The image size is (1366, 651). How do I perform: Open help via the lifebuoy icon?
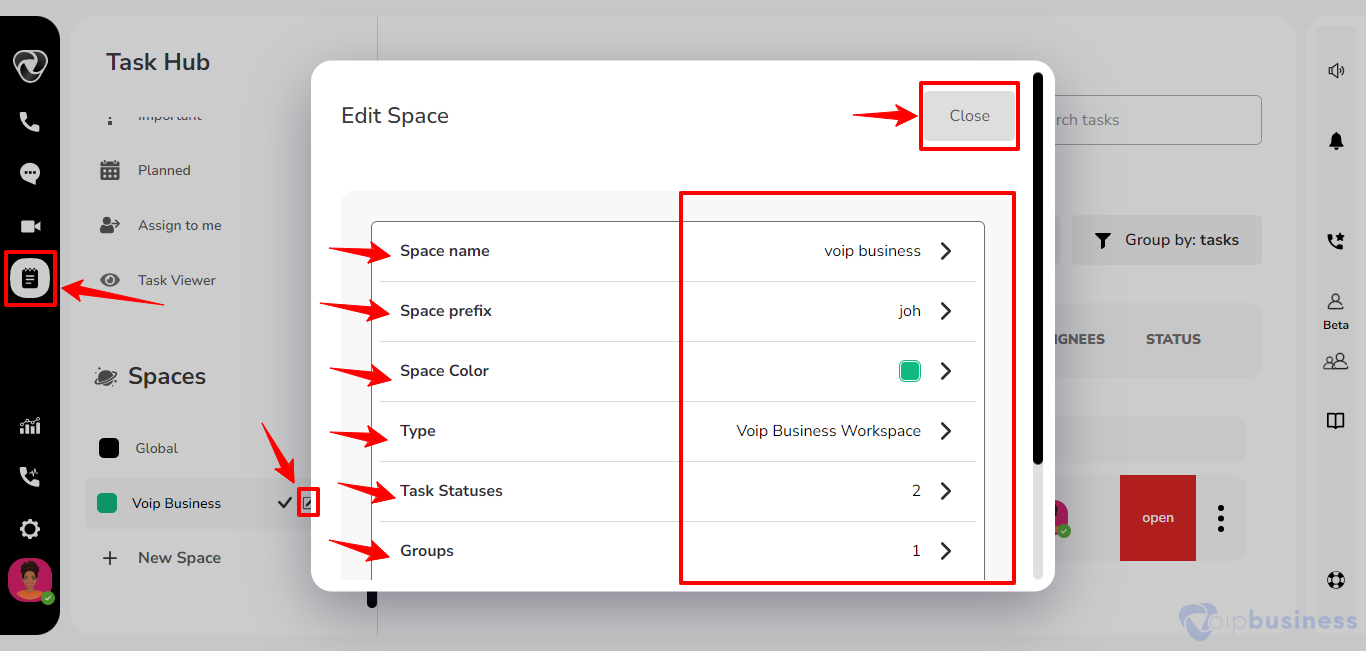click(x=1336, y=580)
